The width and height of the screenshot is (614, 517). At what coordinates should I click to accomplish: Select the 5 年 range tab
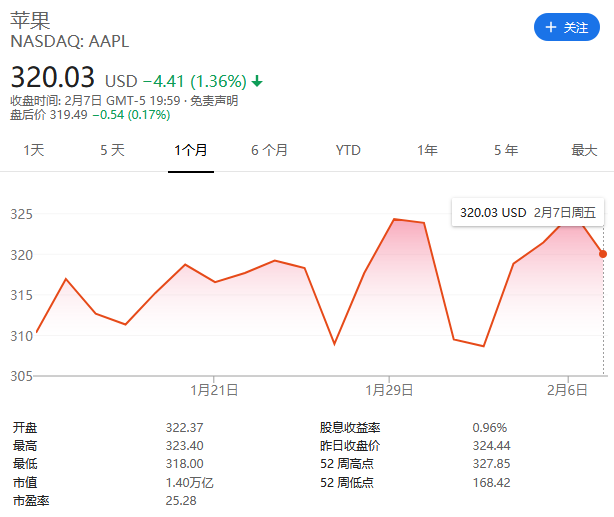coord(505,150)
